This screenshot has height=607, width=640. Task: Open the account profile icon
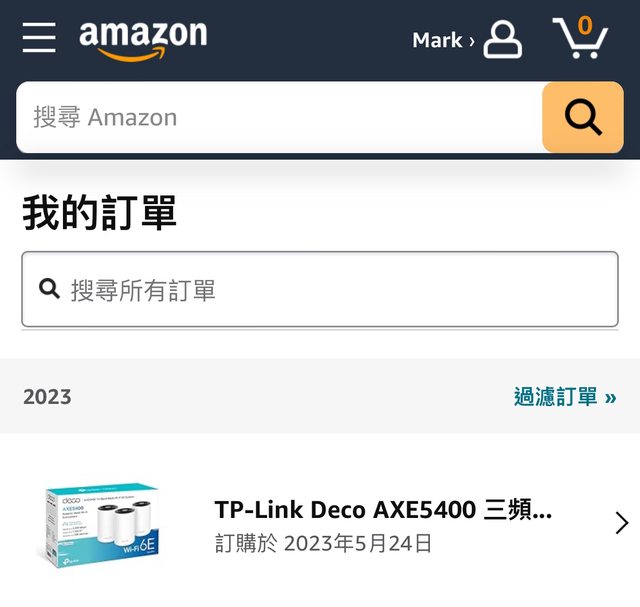(502, 39)
